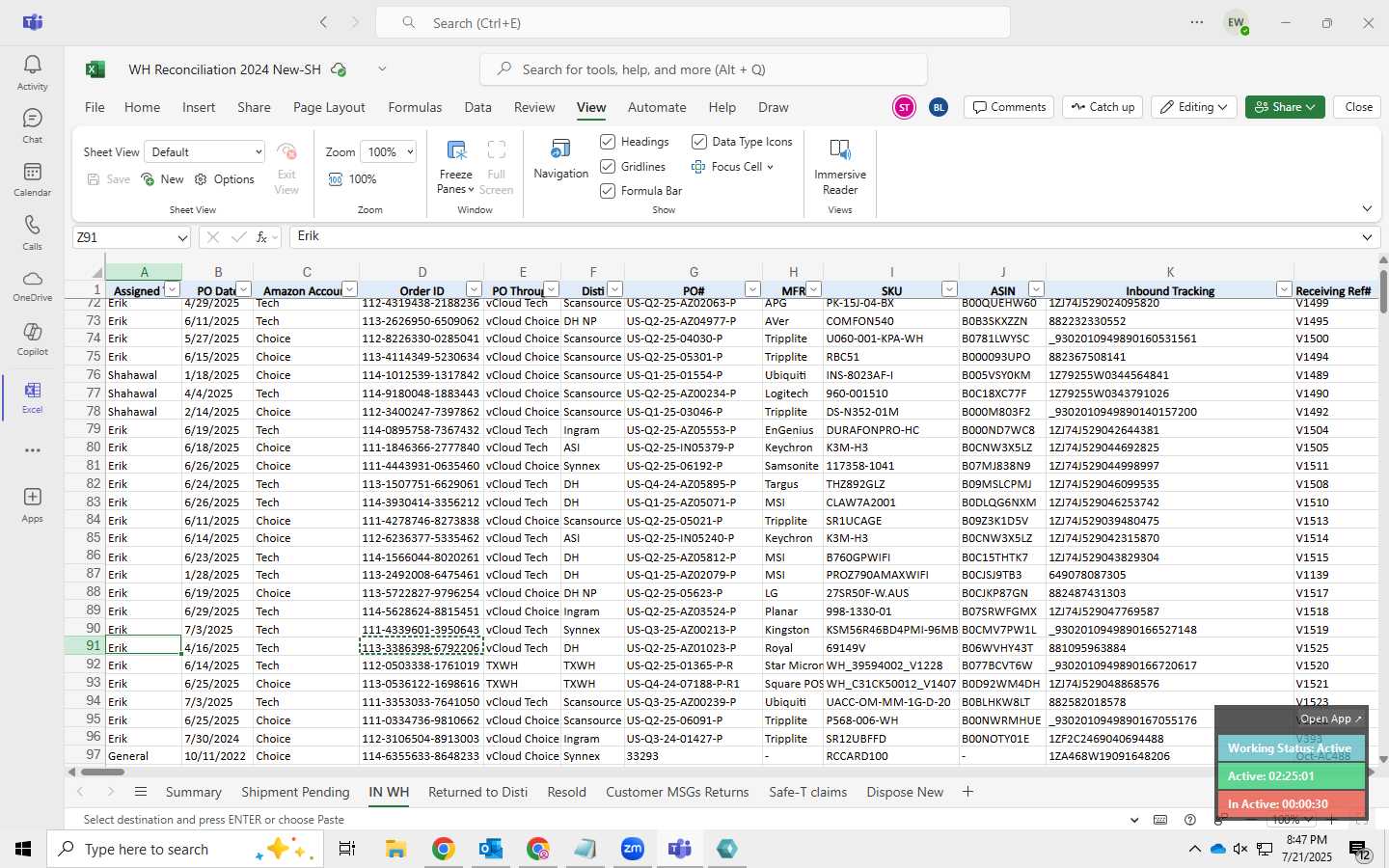Open the Navigation pane

[x=560, y=159]
